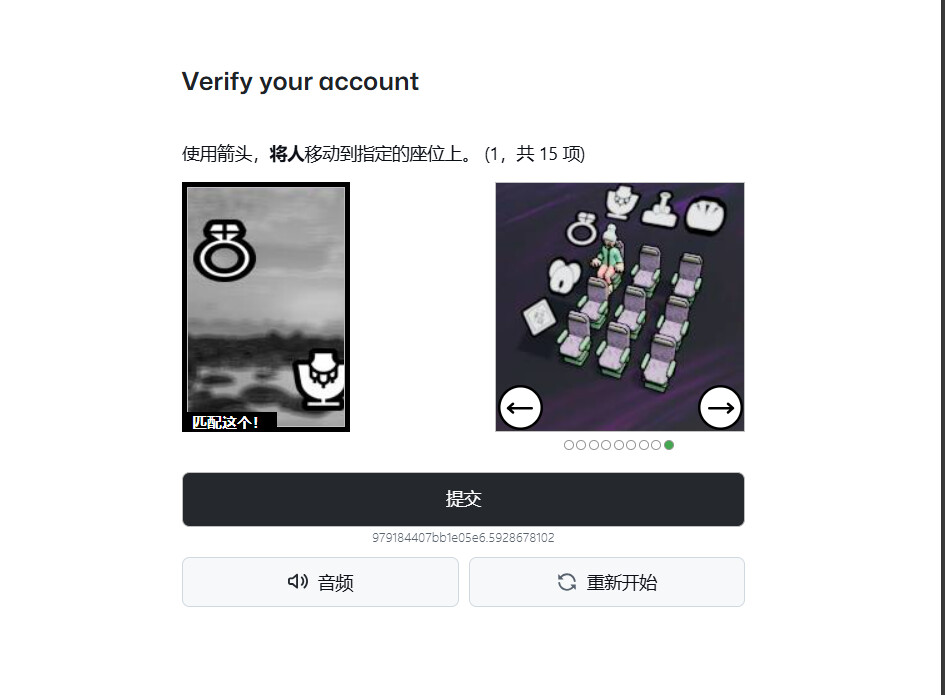The width and height of the screenshot is (945, 695).
Task: Click the joystick icon above the seats
Action: (x=662, y=209)
